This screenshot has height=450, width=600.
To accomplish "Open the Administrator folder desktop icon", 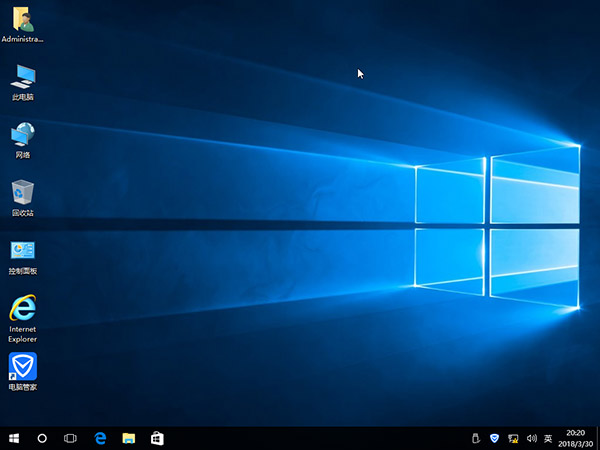I will (x=22, y=20).
